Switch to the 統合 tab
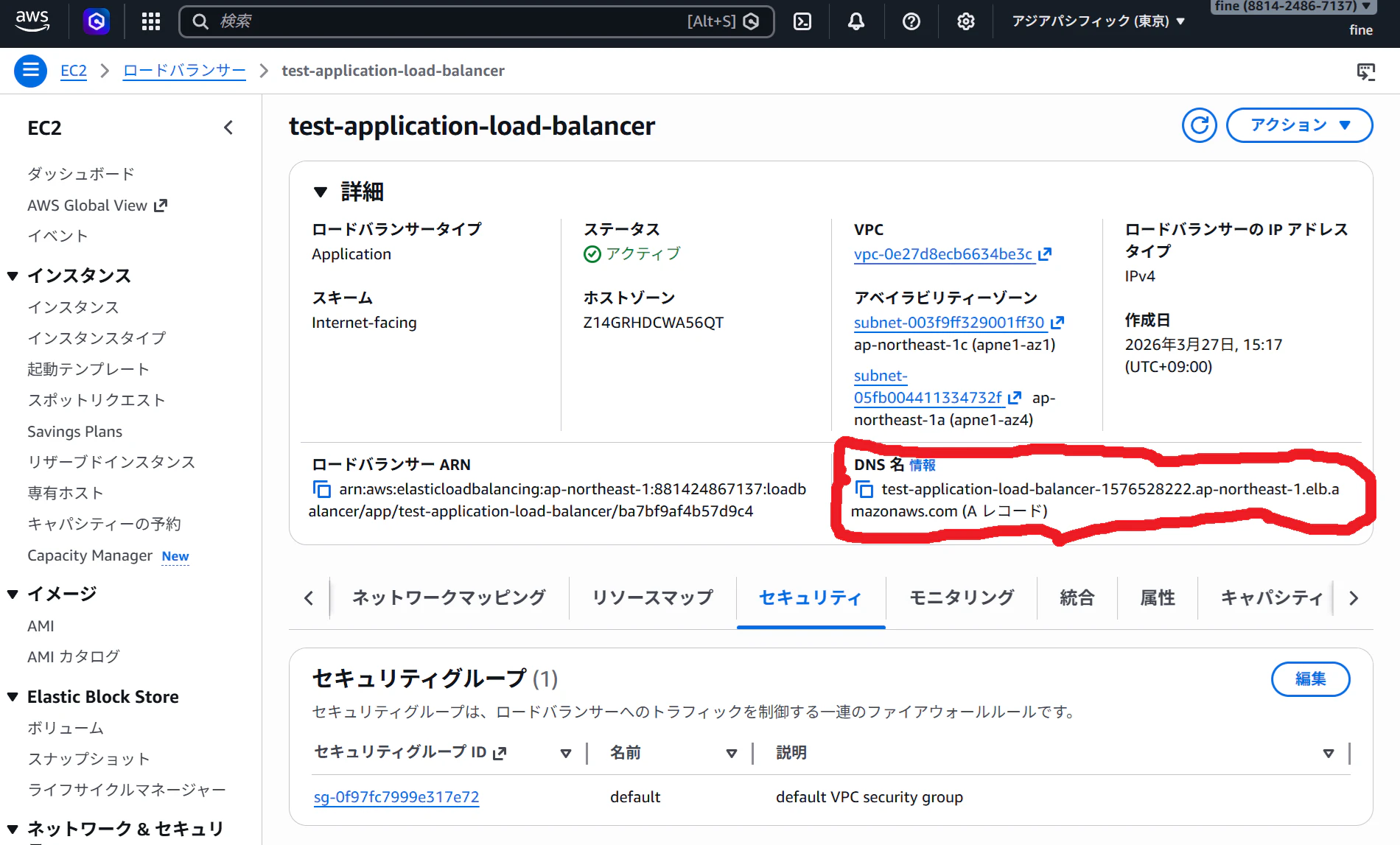The height and width of the screenshot is (845, 1400). 1077,597
